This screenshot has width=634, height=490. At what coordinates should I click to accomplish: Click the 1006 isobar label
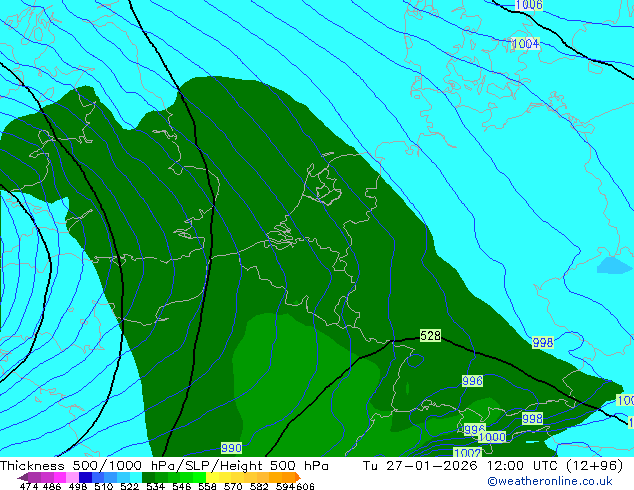pos(529,5)
